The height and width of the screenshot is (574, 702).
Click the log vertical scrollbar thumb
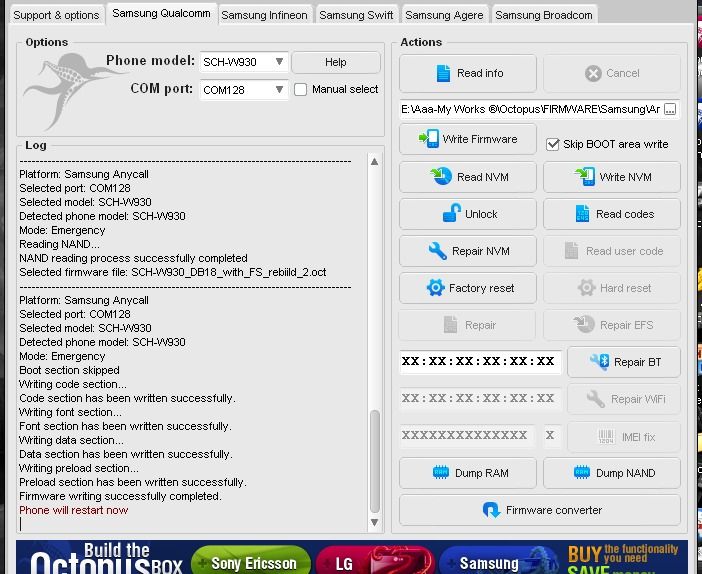coord(375,461)
